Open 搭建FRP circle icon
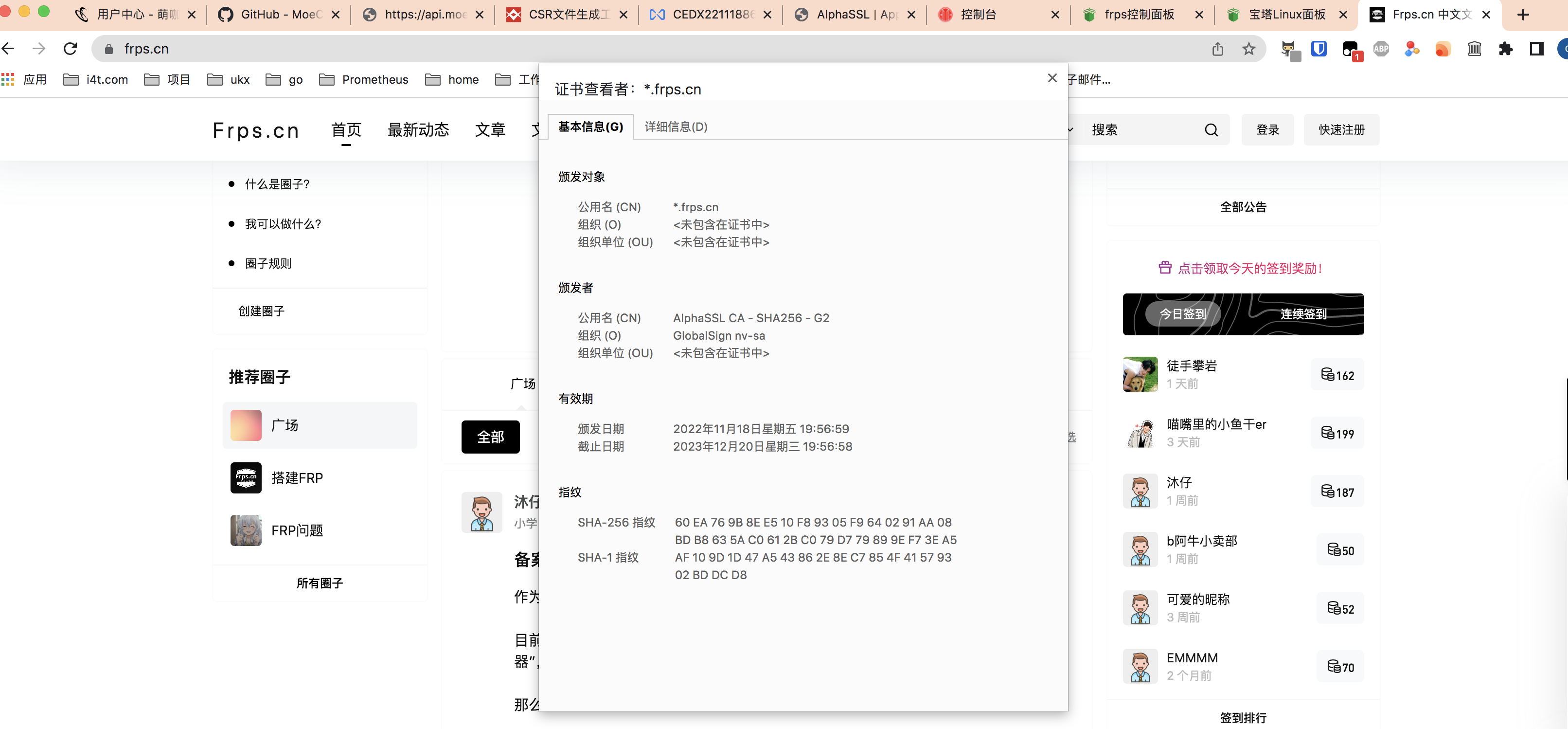 coord(246,477)
